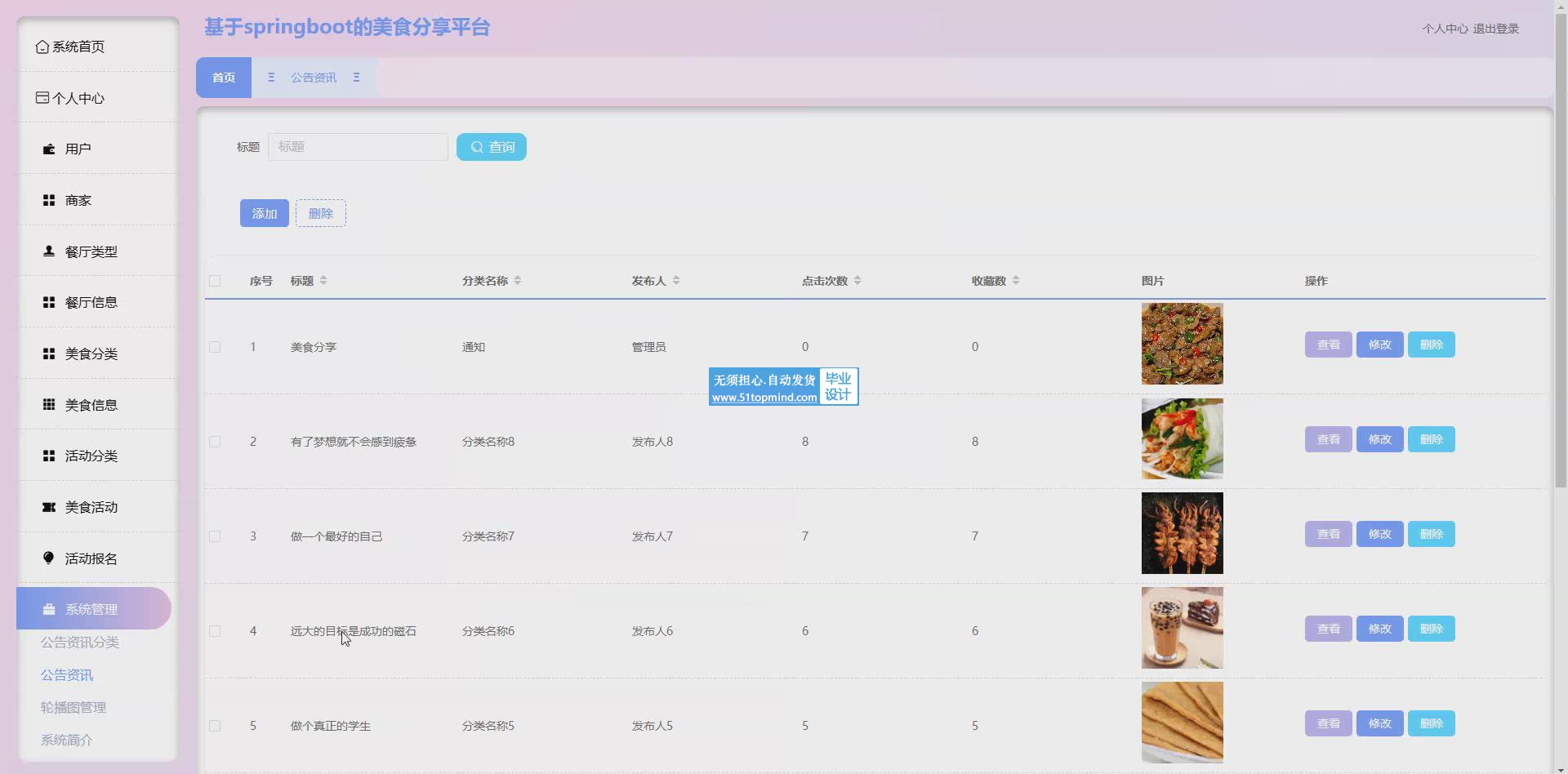Check the checkbox for row 1 美食分享

[x=215, y=347]
